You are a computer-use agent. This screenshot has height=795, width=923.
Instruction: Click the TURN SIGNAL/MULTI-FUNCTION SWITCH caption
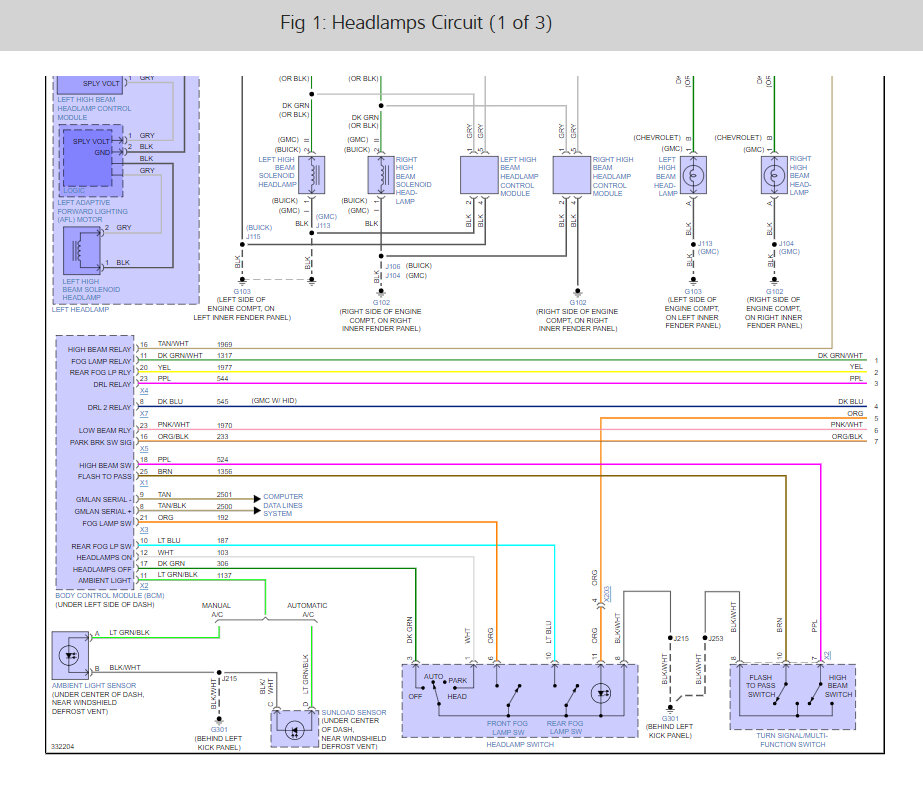tap(792, 740)
